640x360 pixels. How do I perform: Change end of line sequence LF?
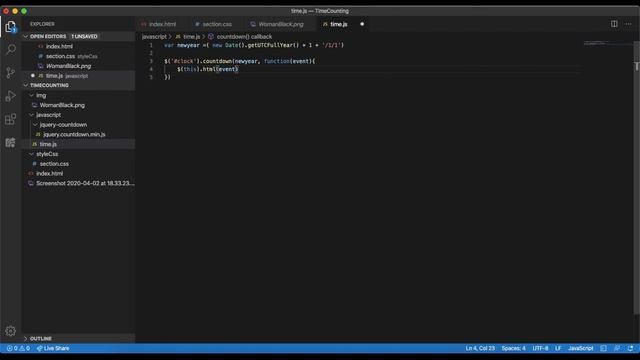558,348
